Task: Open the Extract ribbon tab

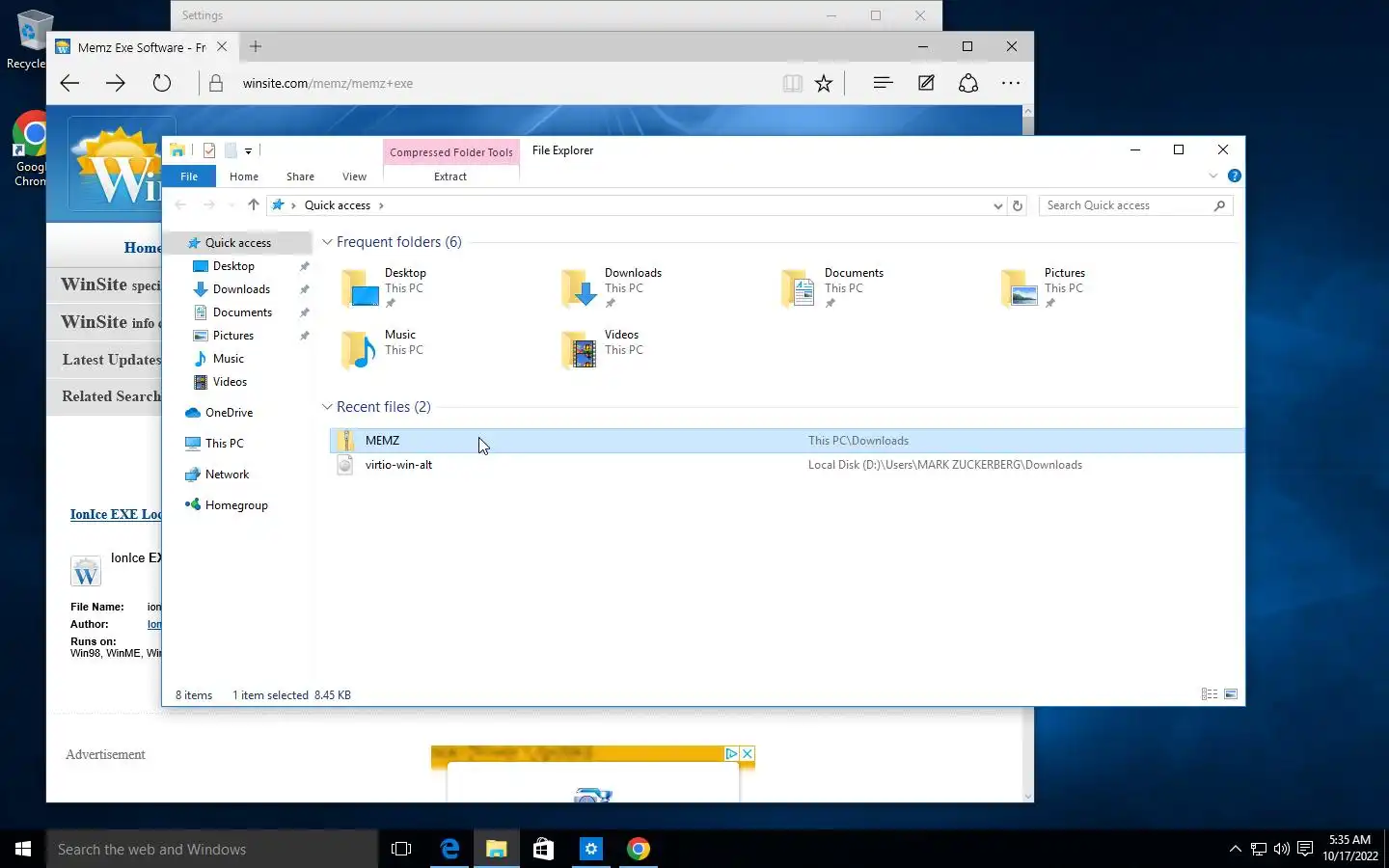Action: (450, 176)
